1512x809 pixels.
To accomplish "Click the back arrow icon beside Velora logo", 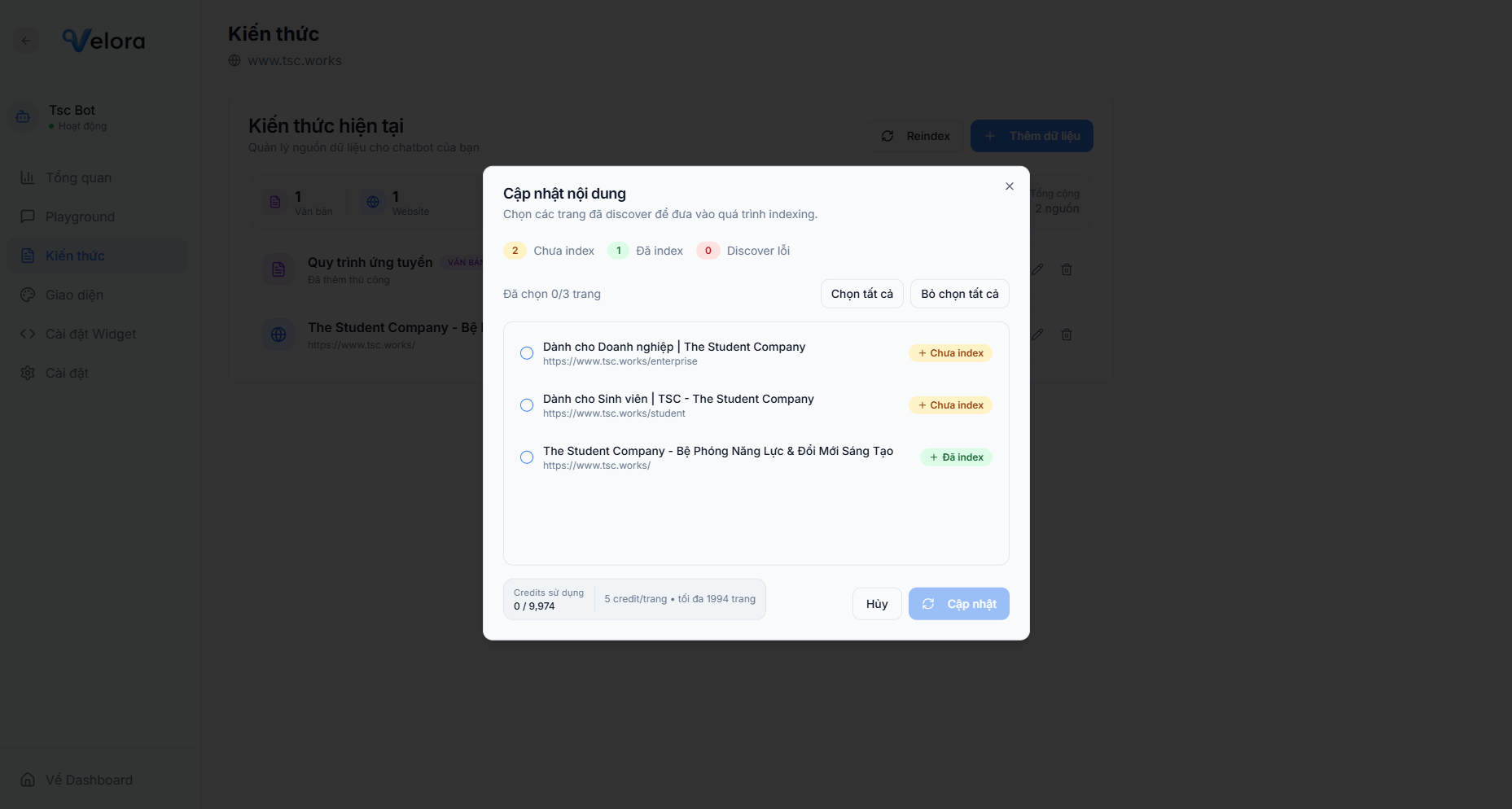I will (26, 41).
